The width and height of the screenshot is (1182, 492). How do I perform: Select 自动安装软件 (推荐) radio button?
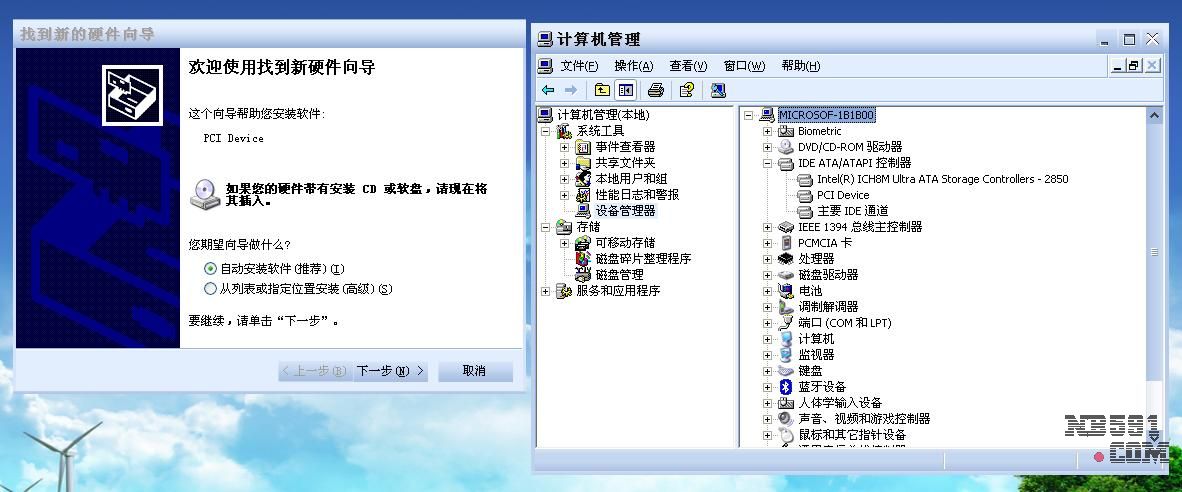[210, 269]
